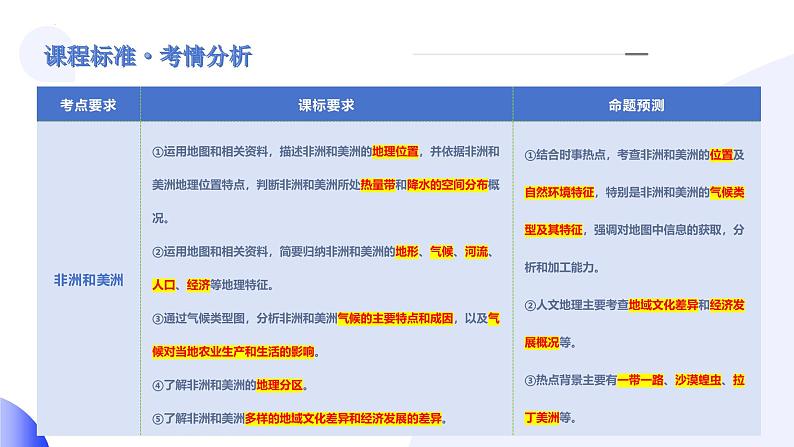
Task: Click the highlighted 沙漠蝗虫 phrase
Action: (x=698, y=380)
